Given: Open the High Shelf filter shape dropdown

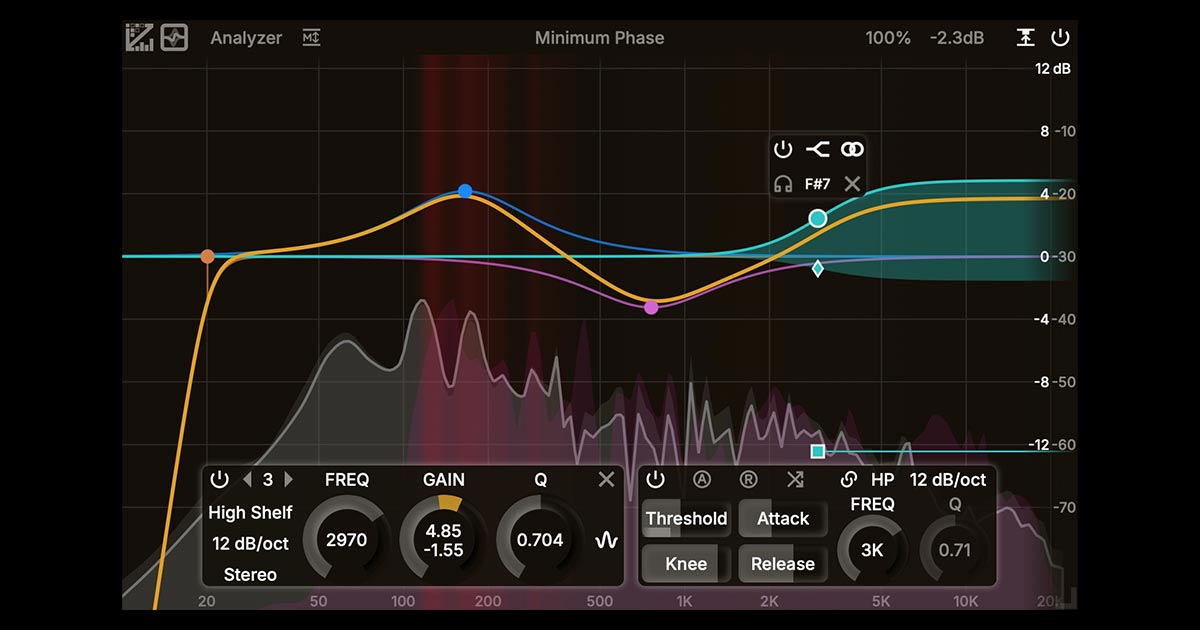Looking at the screenshot, I should pos(250,512).
